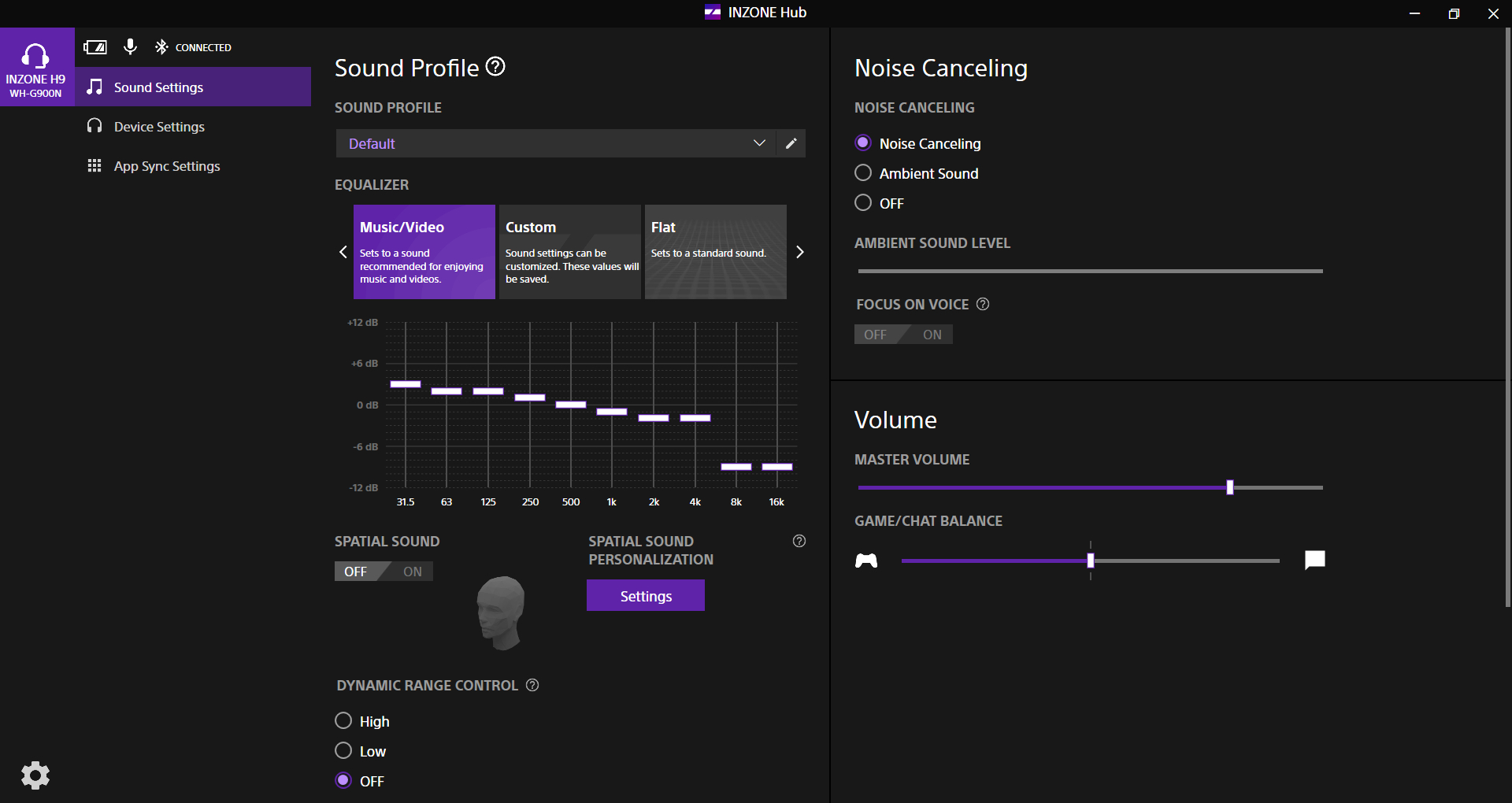The height and width of the screenshot is (803, 1512).
Task: Select the Ambient Sound radio option
Action: pyautogui.click(x=863, y=173)
